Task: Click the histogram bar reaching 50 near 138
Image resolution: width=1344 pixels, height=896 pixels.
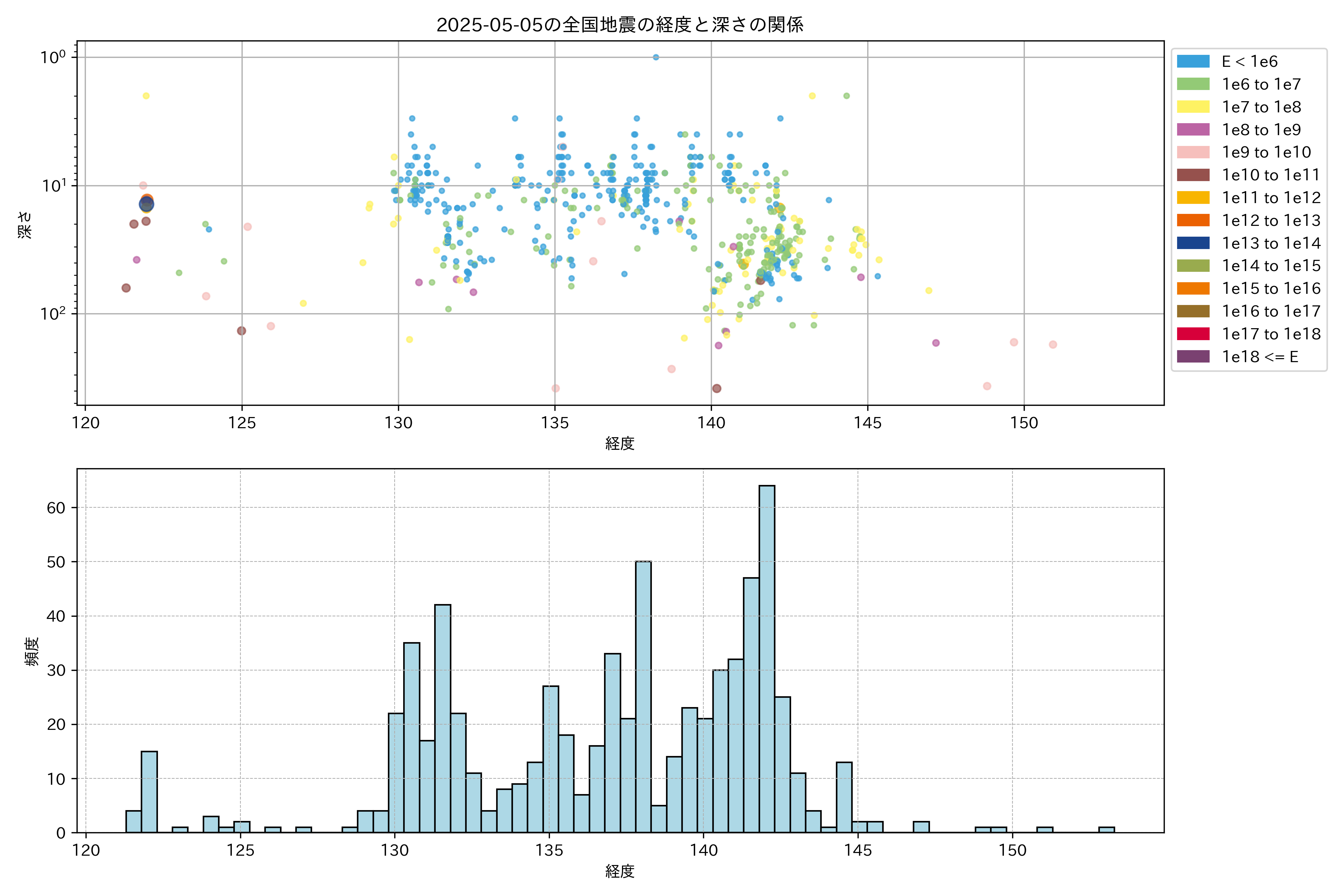Action: coord(643,697)
